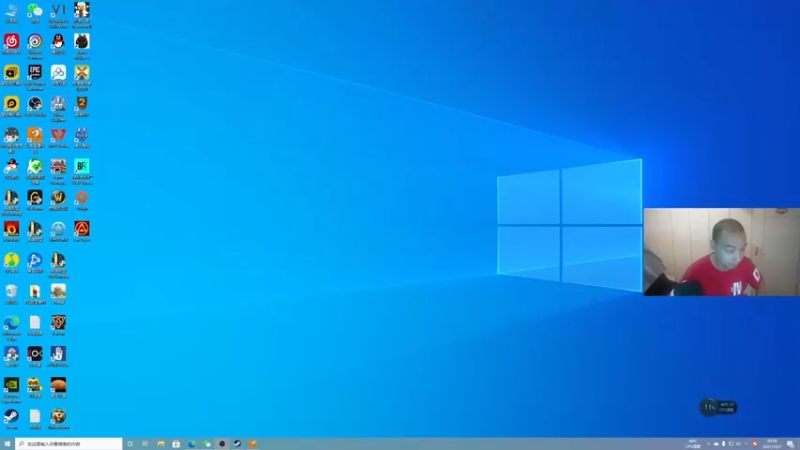Open the red Far Cry triangle icon

point(82,231)
